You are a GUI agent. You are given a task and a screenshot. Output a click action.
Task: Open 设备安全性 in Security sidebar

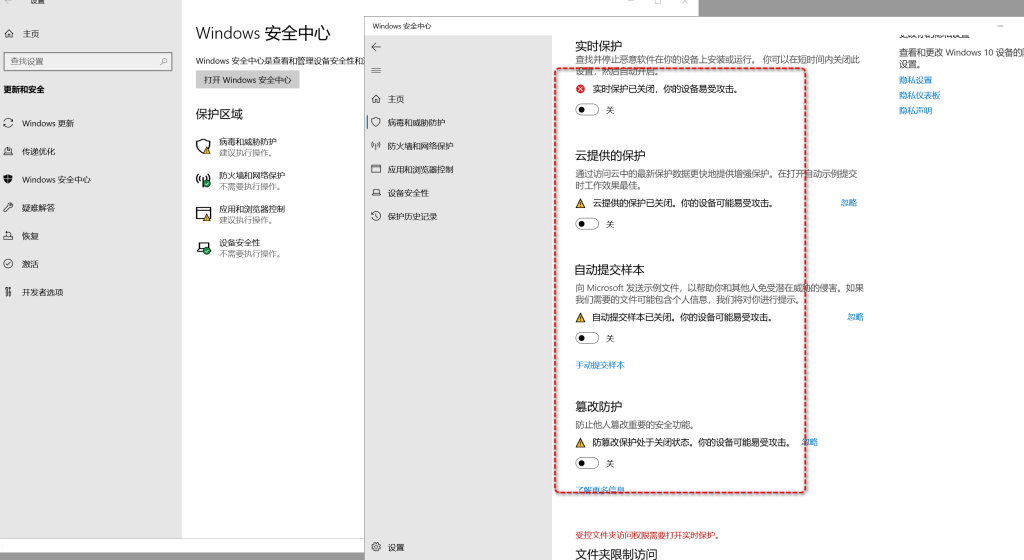[x=408, y=193]
